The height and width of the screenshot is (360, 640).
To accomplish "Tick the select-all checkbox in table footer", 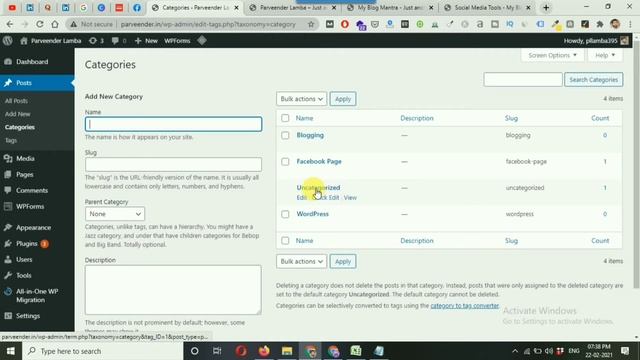I will [x=285, y=240].
